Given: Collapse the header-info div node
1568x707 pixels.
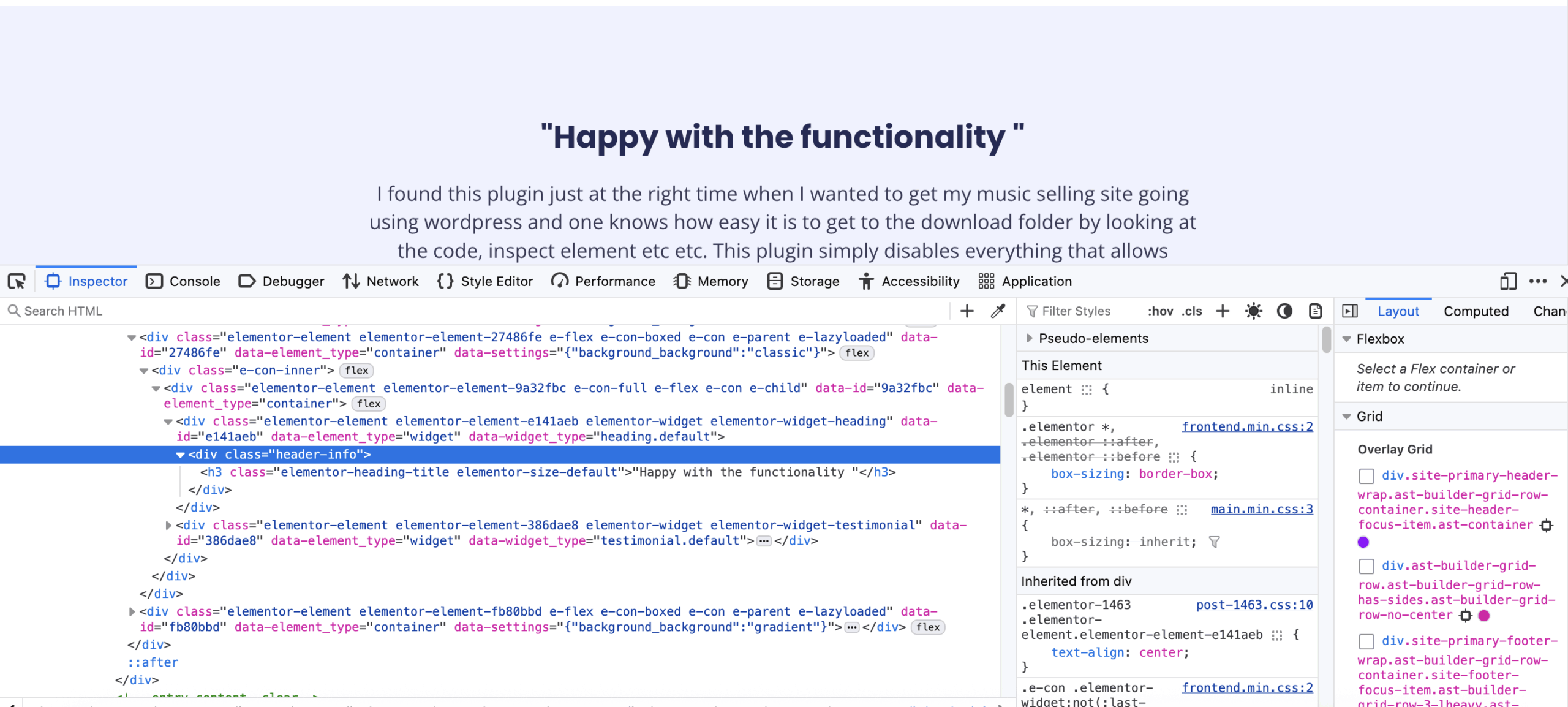Looking at the screenshot, I should pos(180,455).
